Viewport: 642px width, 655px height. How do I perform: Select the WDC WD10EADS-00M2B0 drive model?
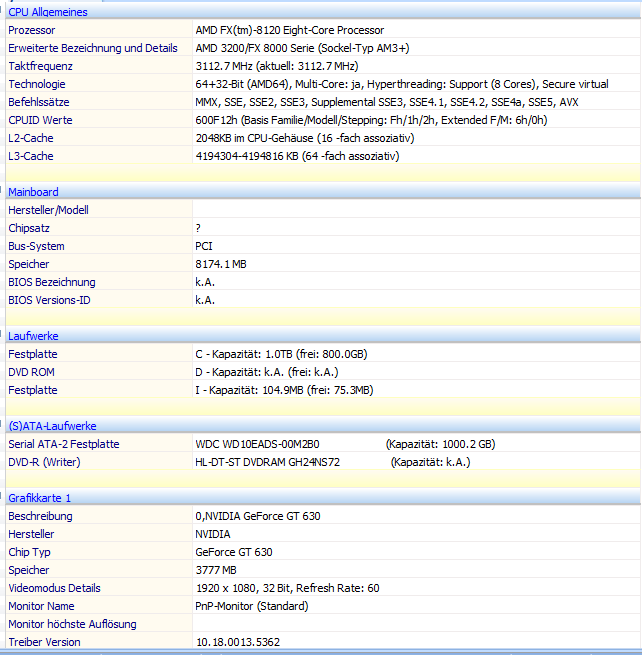257,444
